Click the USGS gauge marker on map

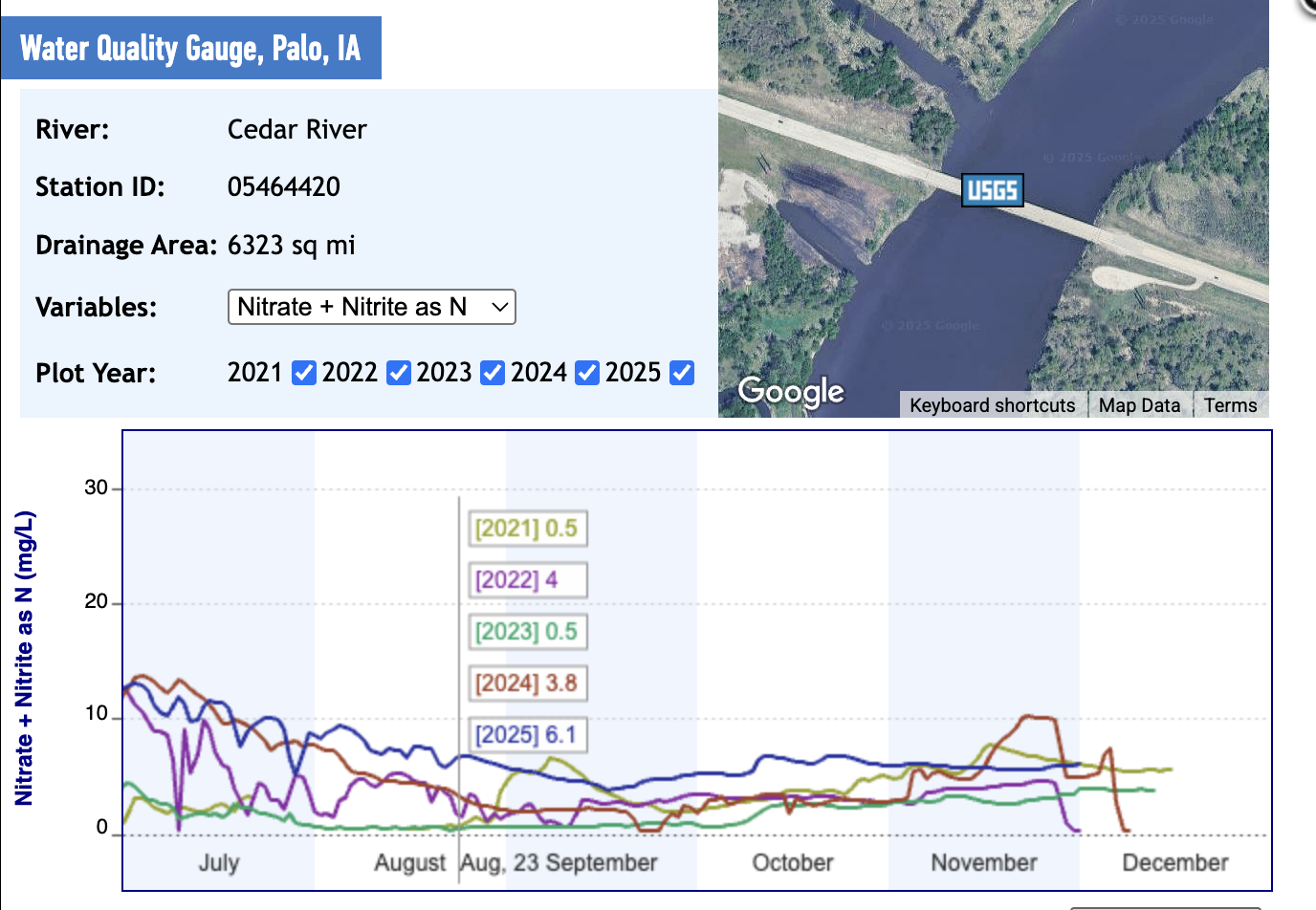coord(992,190)
